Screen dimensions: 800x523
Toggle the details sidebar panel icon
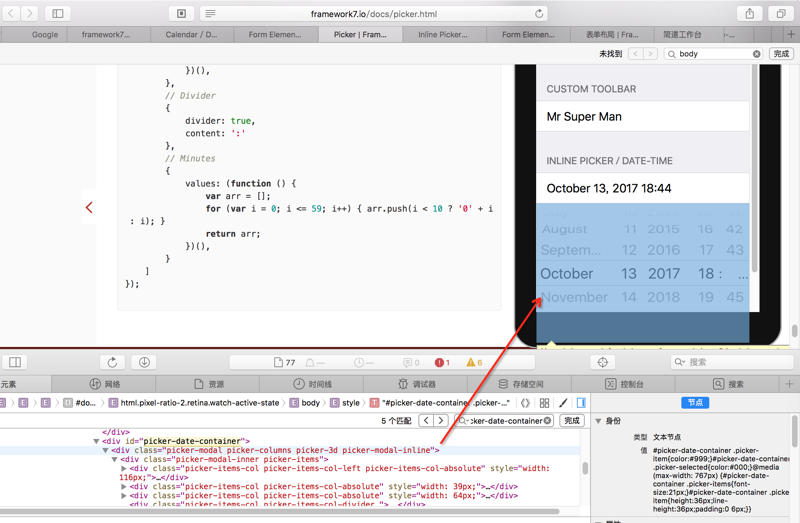point(581,403)
